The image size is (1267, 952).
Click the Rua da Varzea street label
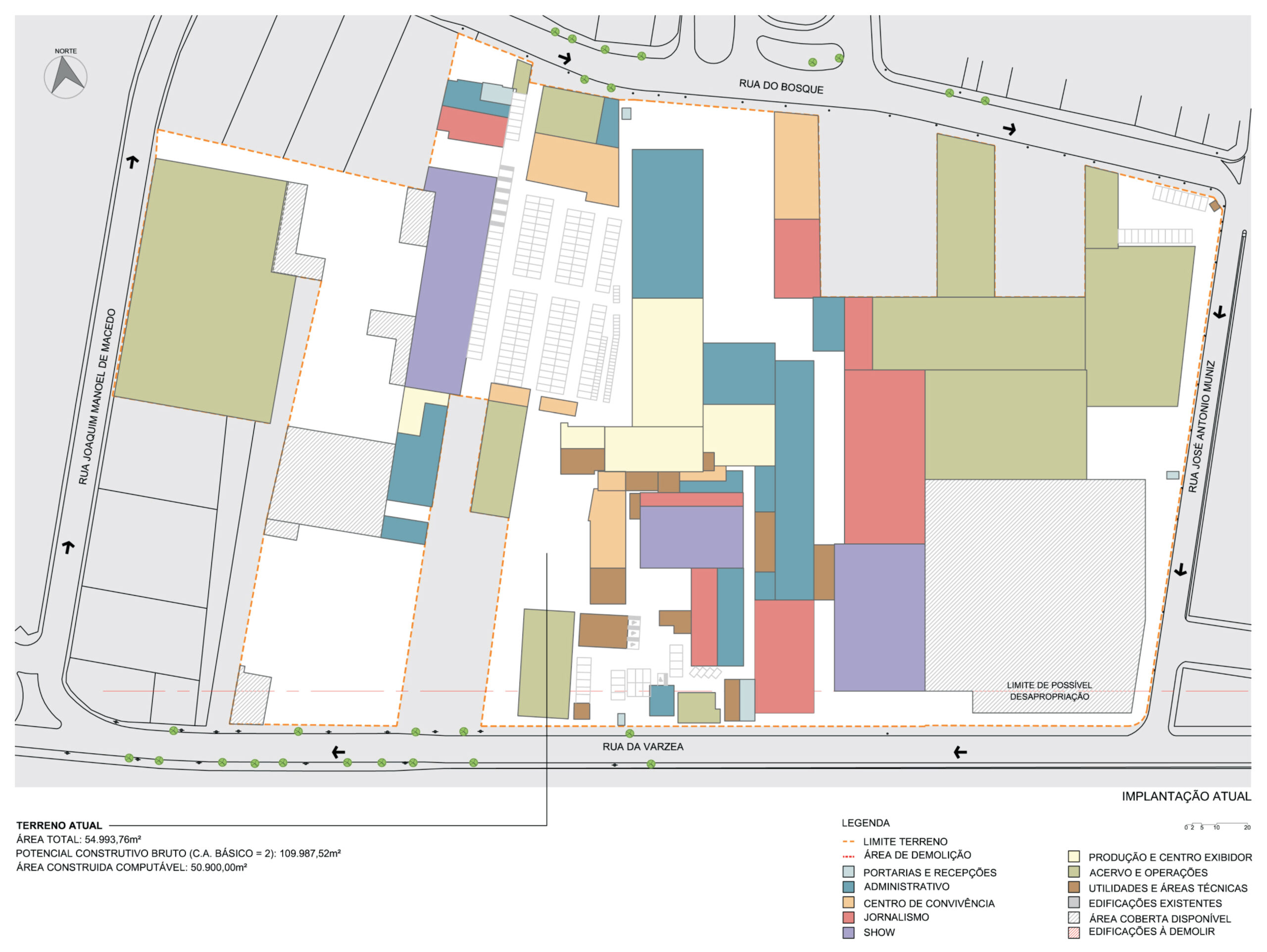(643, 747)
